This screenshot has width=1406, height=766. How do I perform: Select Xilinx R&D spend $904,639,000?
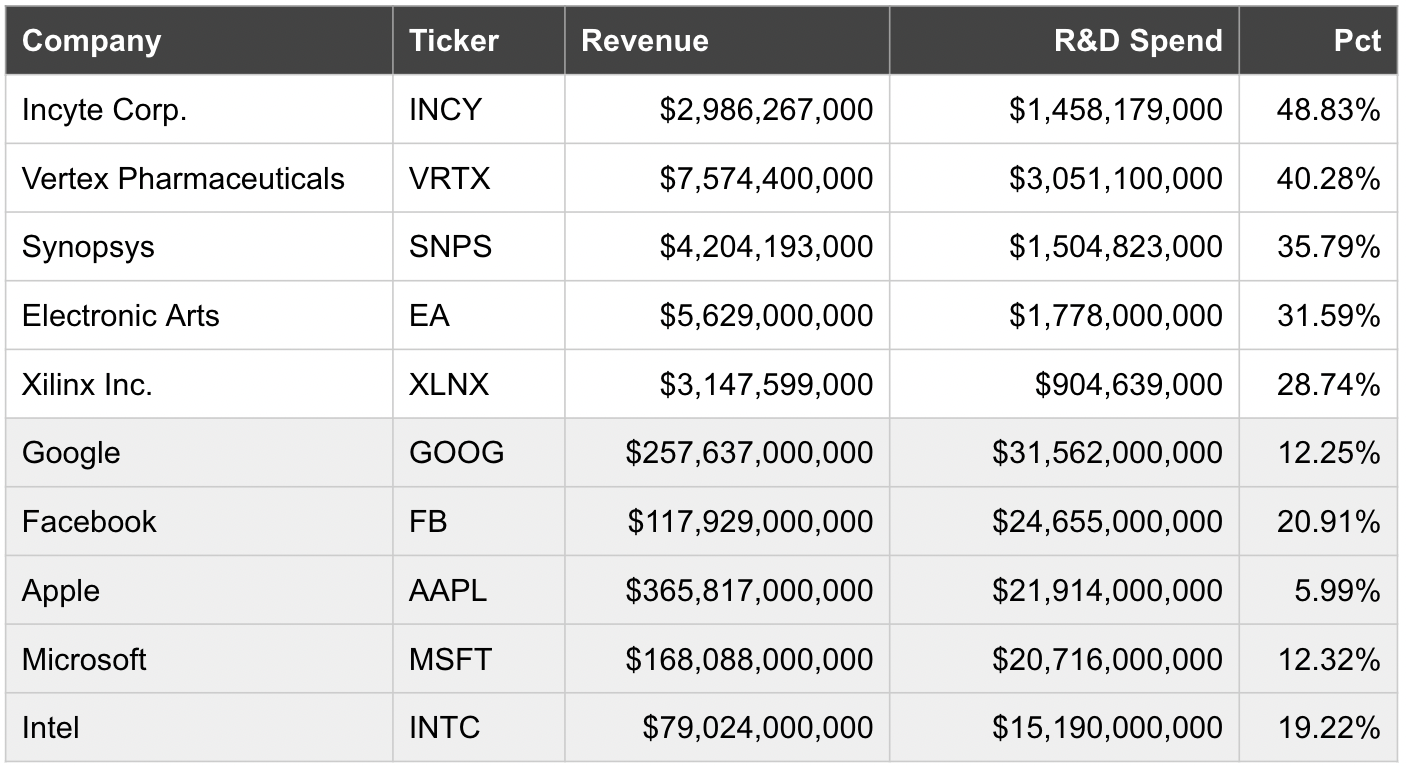coord(1128,384)
